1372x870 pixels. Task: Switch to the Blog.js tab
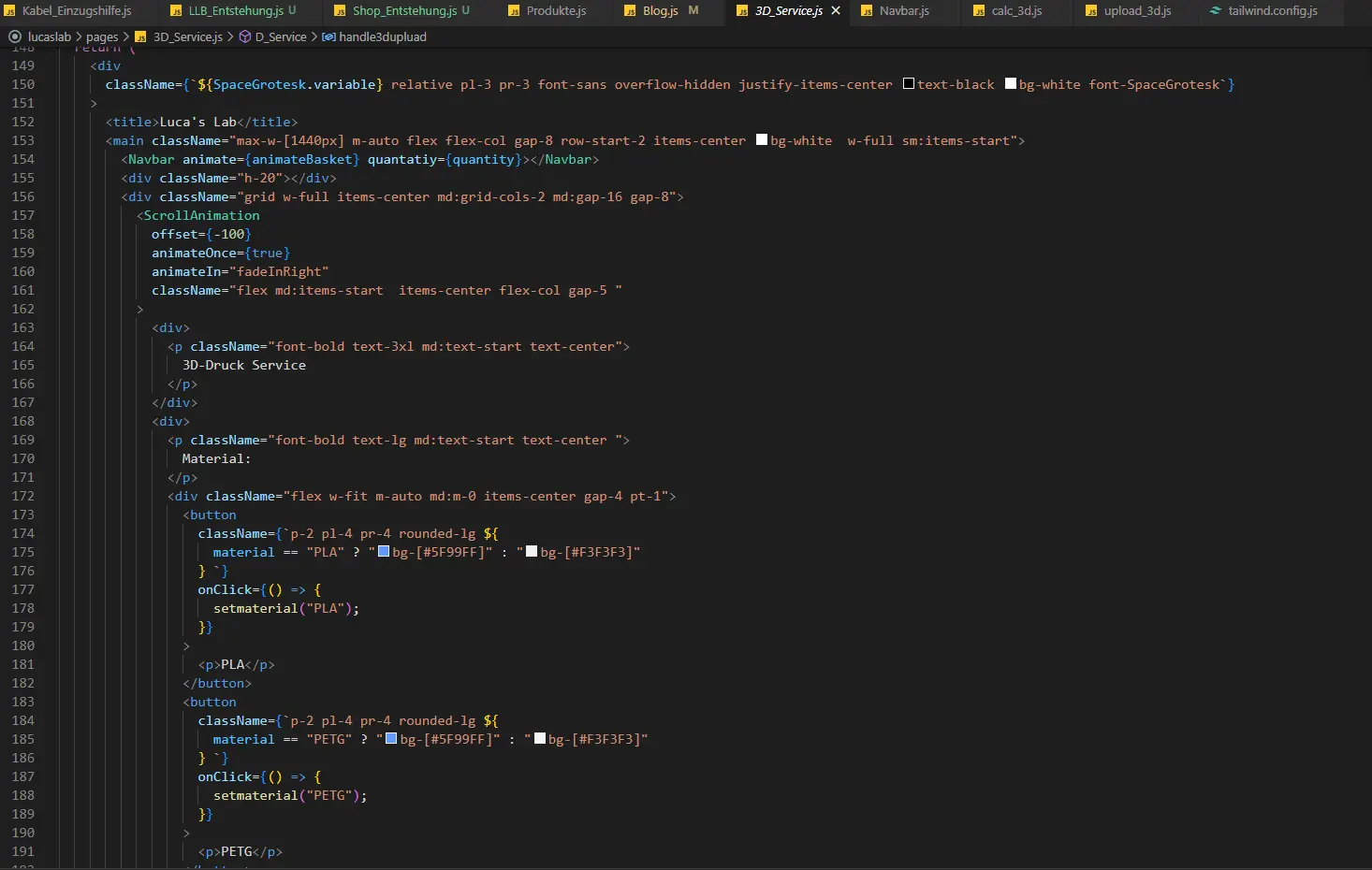pyautogui.click(x=660, y=10)
